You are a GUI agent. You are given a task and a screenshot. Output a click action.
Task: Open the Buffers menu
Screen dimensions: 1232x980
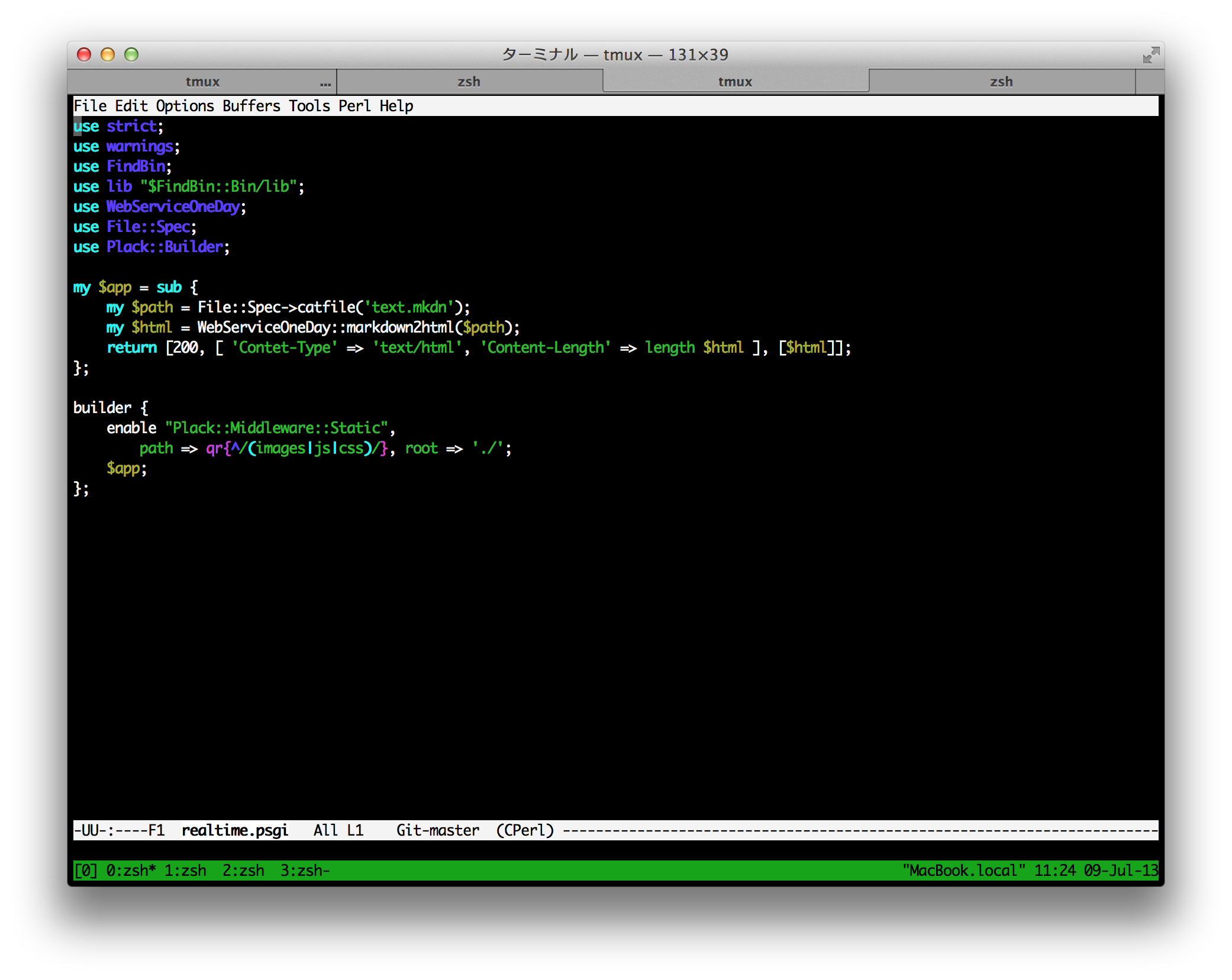(251, 106)
